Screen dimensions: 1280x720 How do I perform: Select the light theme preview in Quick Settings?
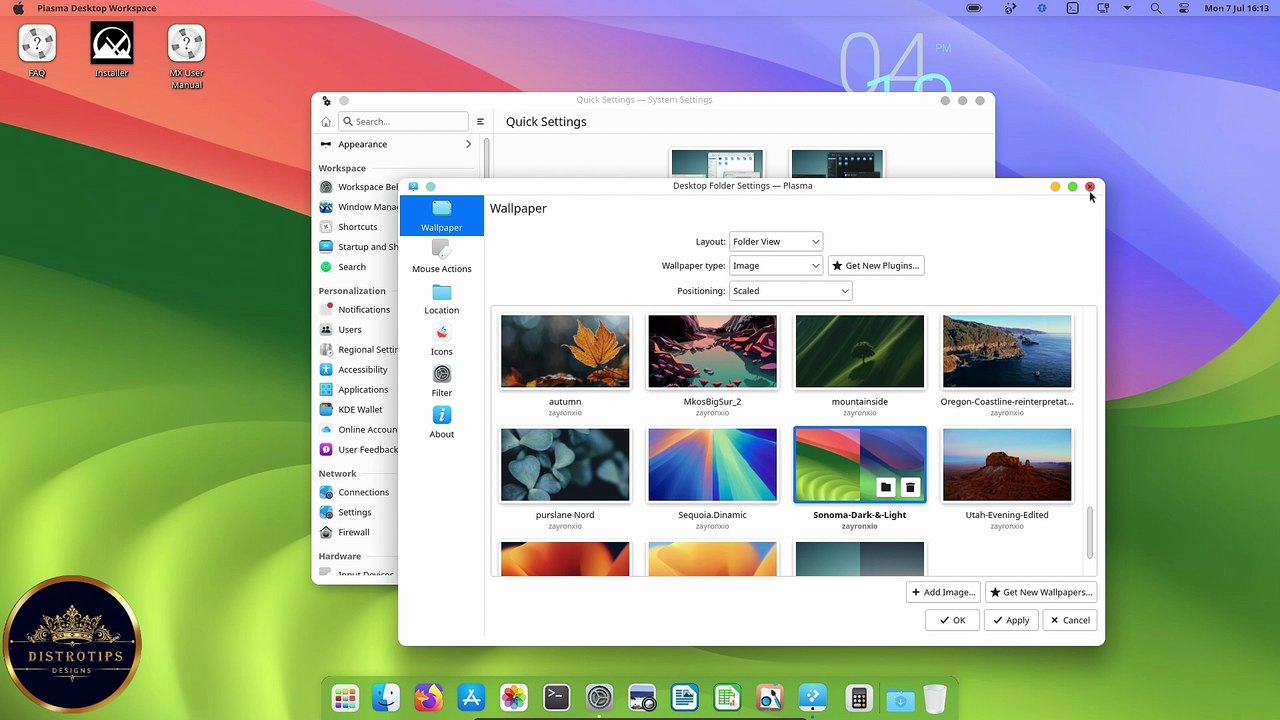[x=717, y=165]
